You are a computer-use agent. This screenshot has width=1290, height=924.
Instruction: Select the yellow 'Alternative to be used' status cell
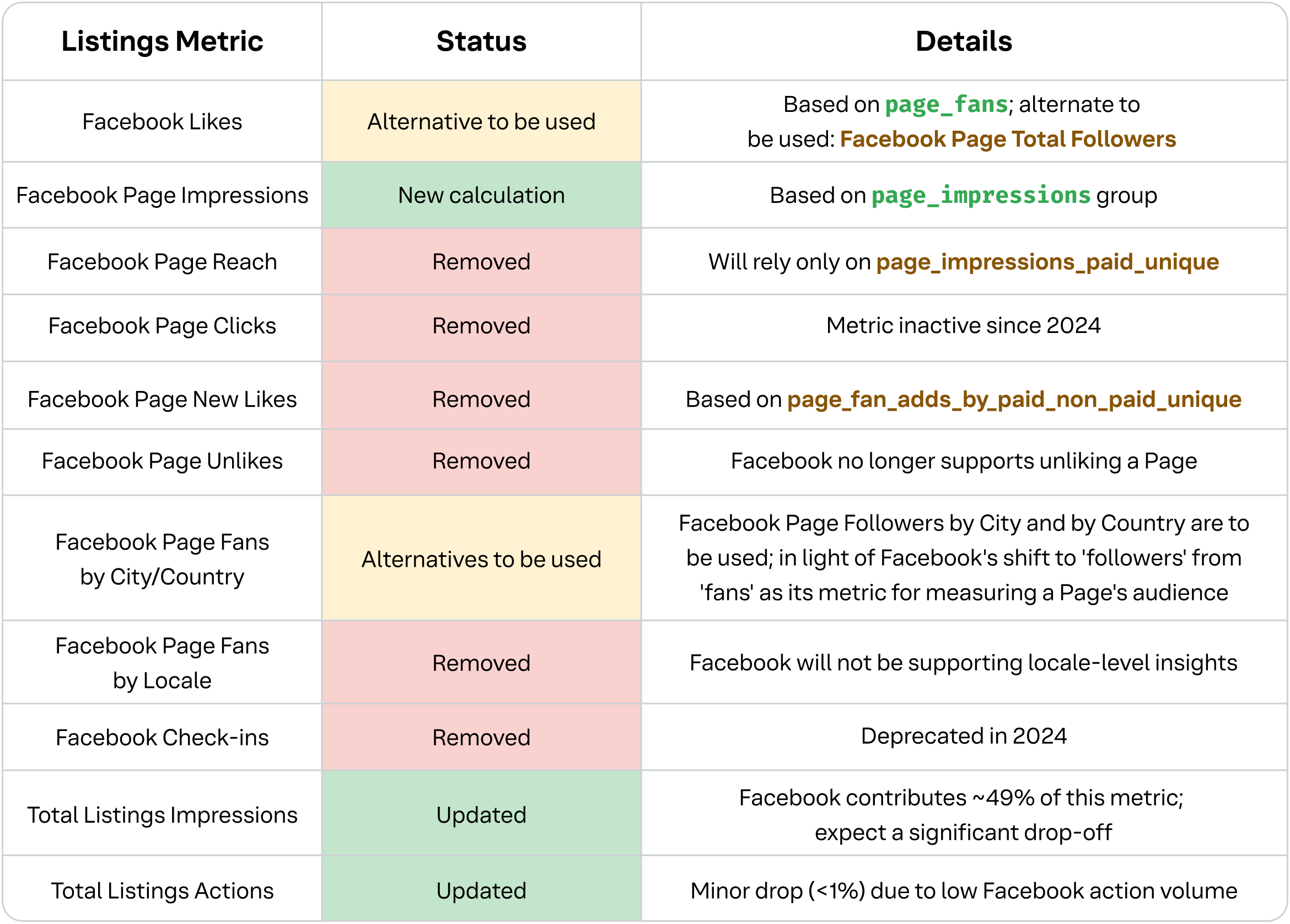[481, 122]
